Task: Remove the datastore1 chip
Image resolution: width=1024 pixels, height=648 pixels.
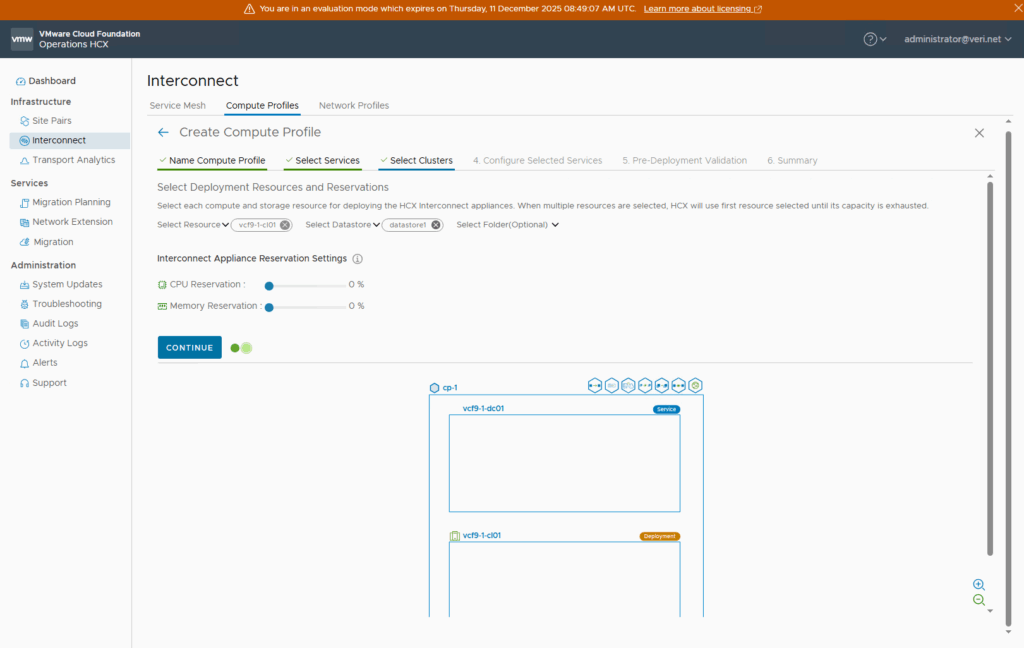Action: click(436, 225)
